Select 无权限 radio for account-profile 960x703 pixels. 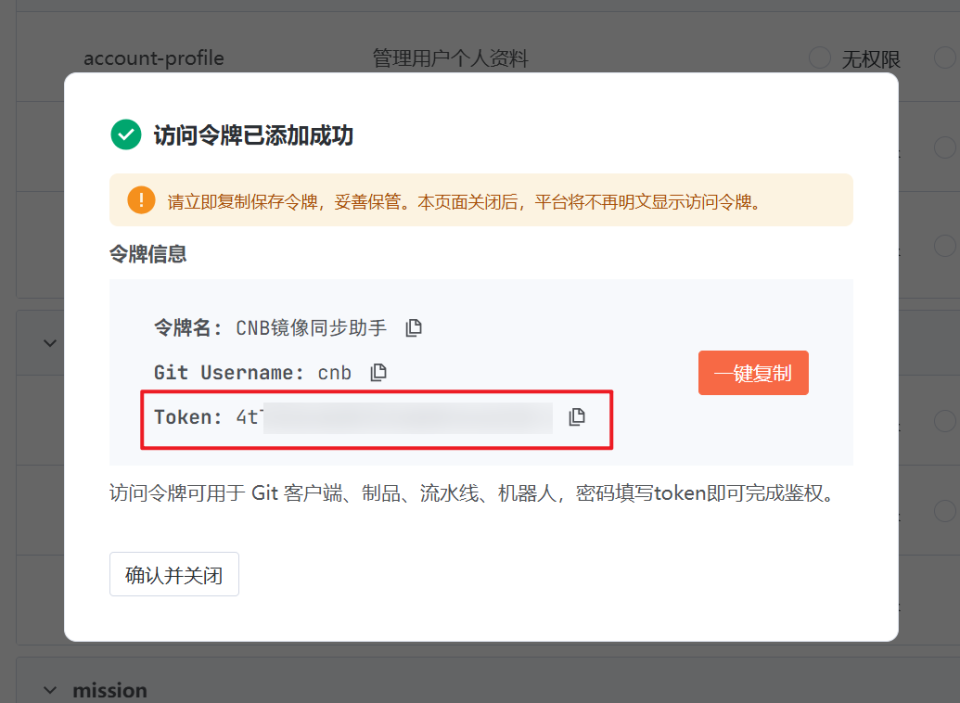pyautogui.click(x=820, y=58)
